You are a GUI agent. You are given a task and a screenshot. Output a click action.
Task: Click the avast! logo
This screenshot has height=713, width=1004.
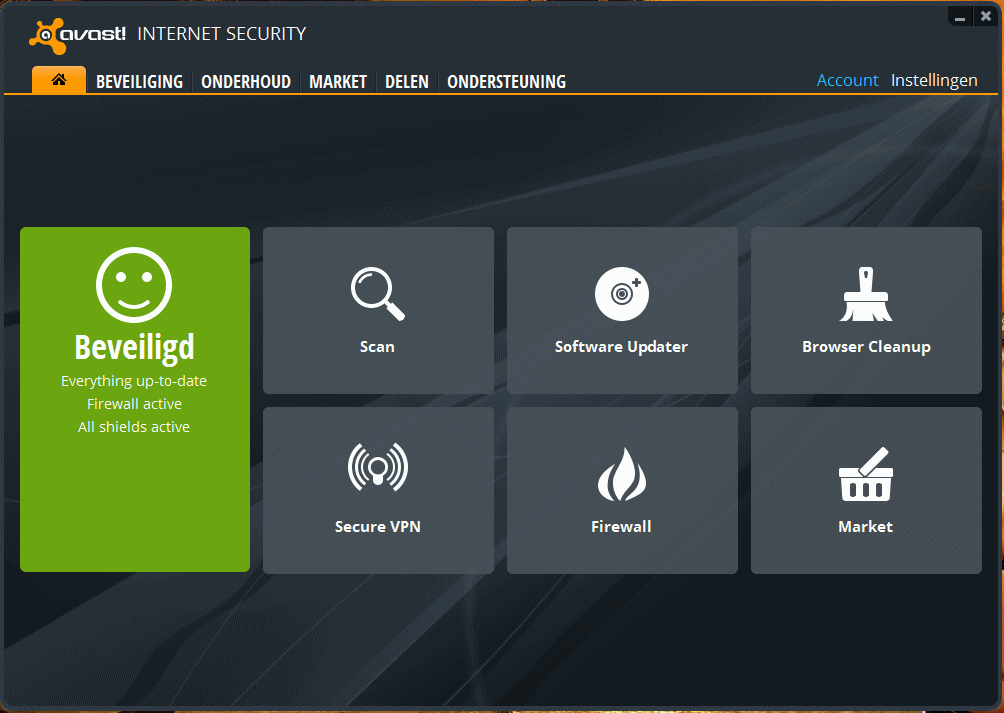tap(77, 35)
